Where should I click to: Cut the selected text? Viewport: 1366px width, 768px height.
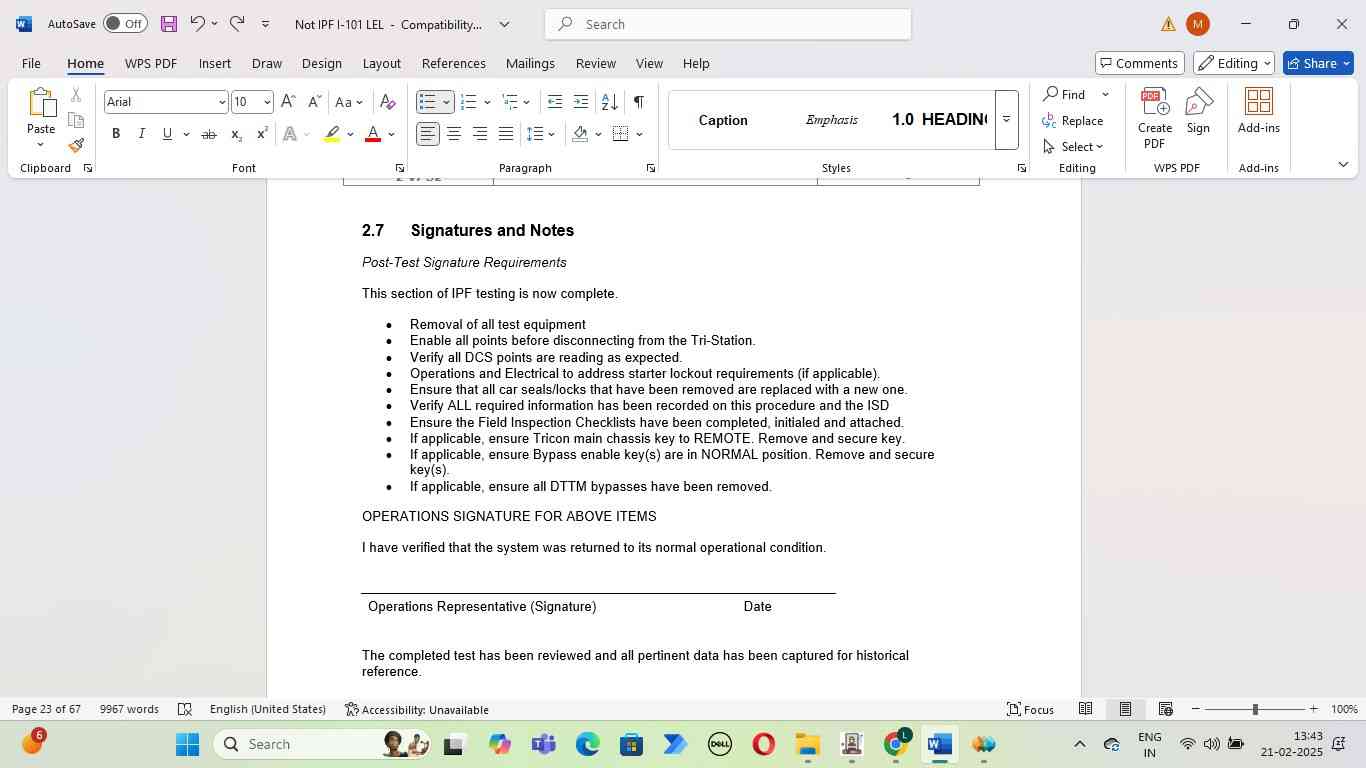[x=76, y=95]
